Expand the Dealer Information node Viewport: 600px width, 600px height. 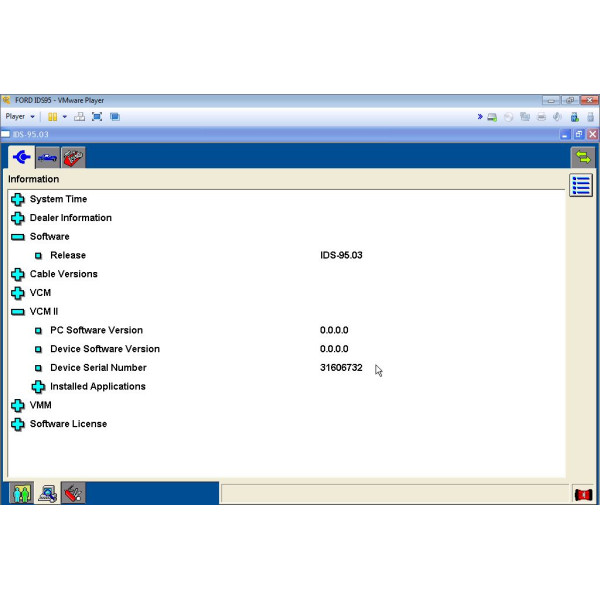(18, 218)
